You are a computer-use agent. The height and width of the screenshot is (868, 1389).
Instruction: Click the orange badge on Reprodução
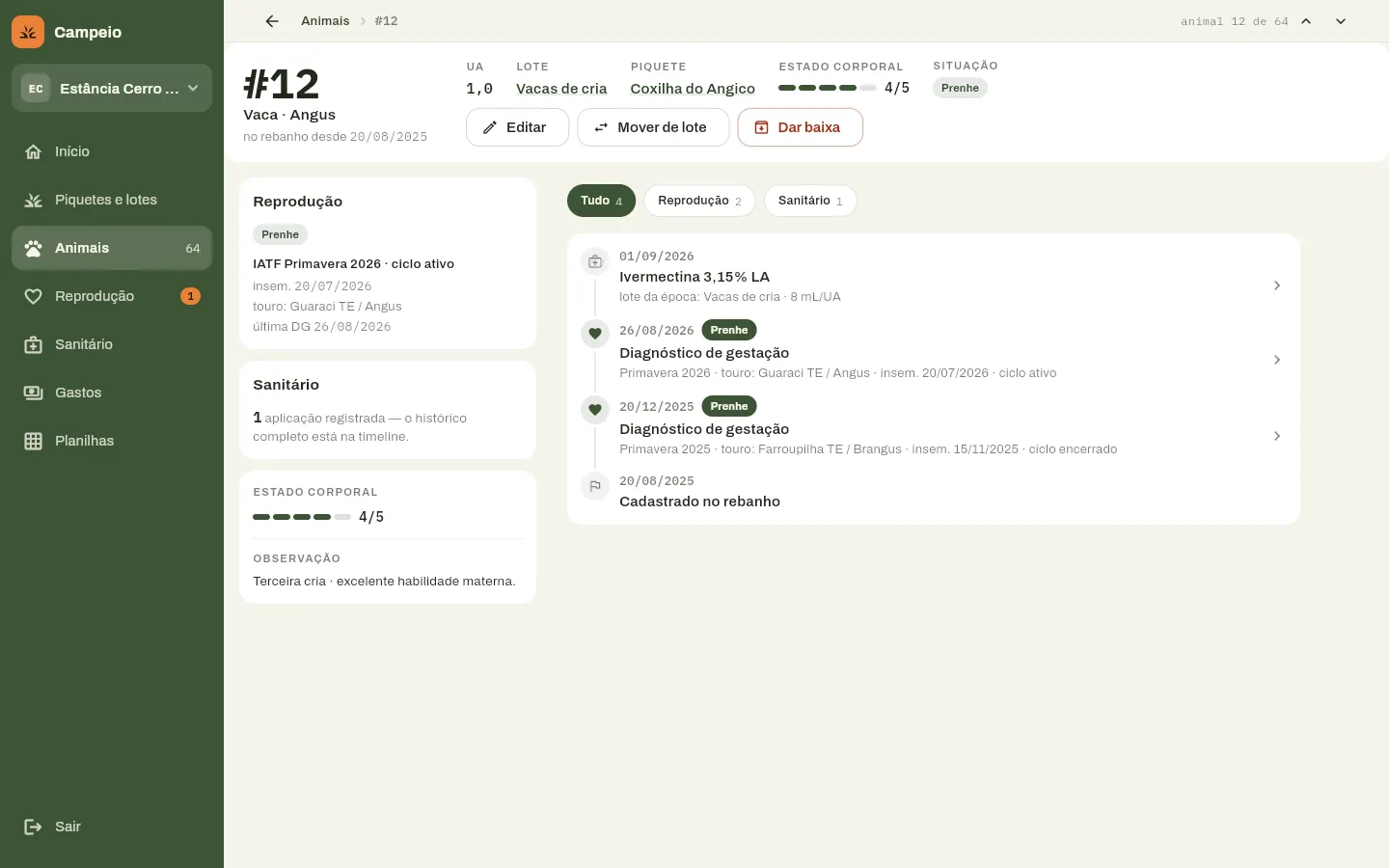191,296
